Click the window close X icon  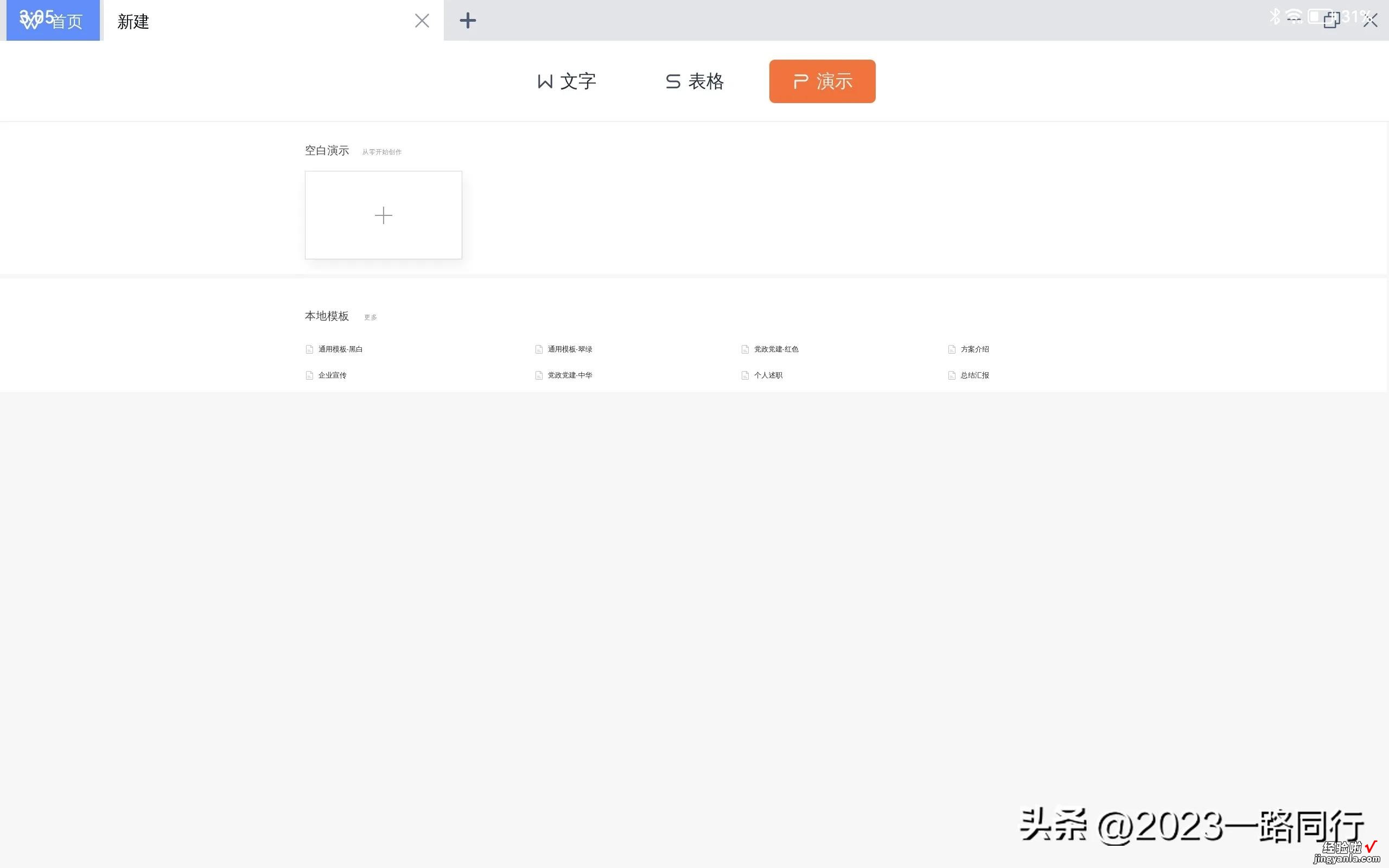point(1371,21)
